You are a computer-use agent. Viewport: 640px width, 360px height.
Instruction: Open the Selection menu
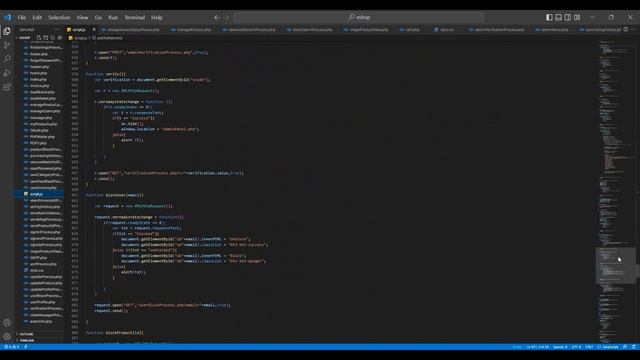[x=59, y=18]
